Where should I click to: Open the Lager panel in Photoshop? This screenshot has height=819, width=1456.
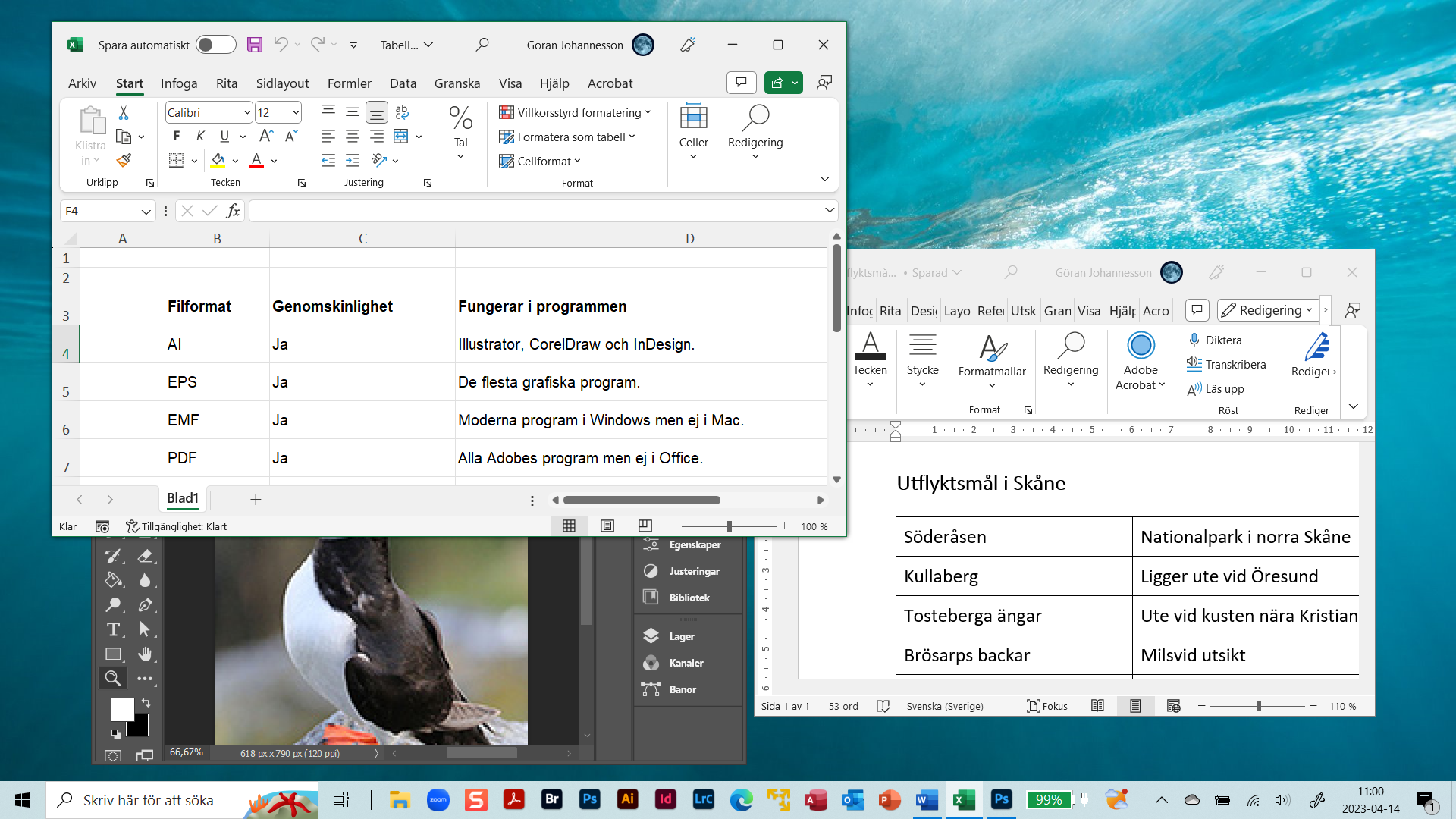[x=681, y=636]
